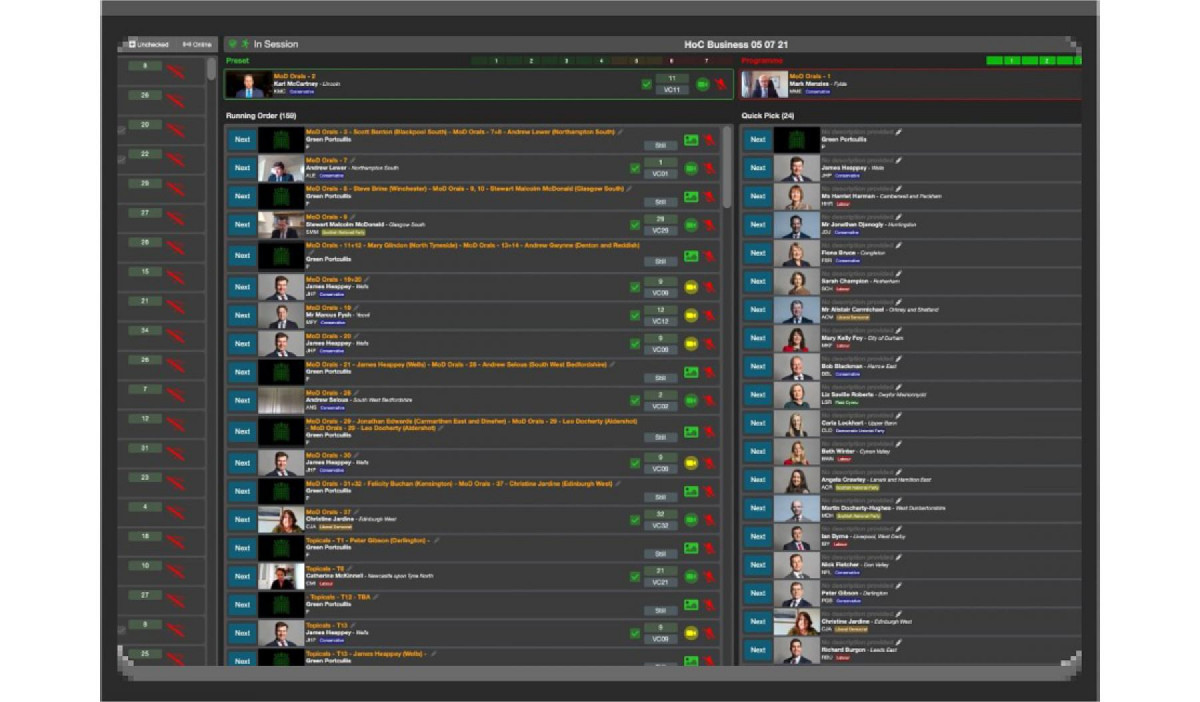This screenshot has width=1200, height=702.
Task: Click green still-image icon on first Running Order row
Action: [x=690, y=140]
